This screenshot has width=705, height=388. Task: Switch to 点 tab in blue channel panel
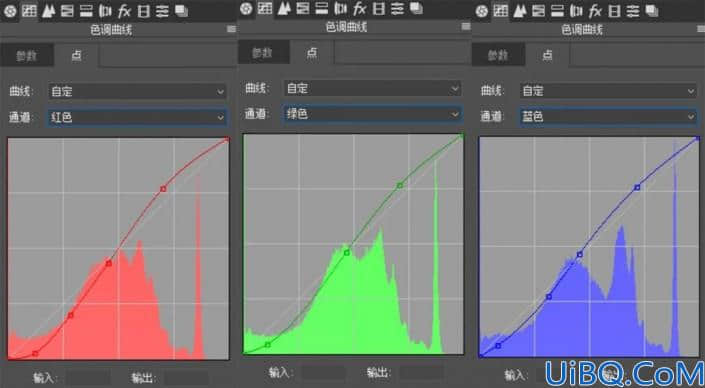coord(548,55)
